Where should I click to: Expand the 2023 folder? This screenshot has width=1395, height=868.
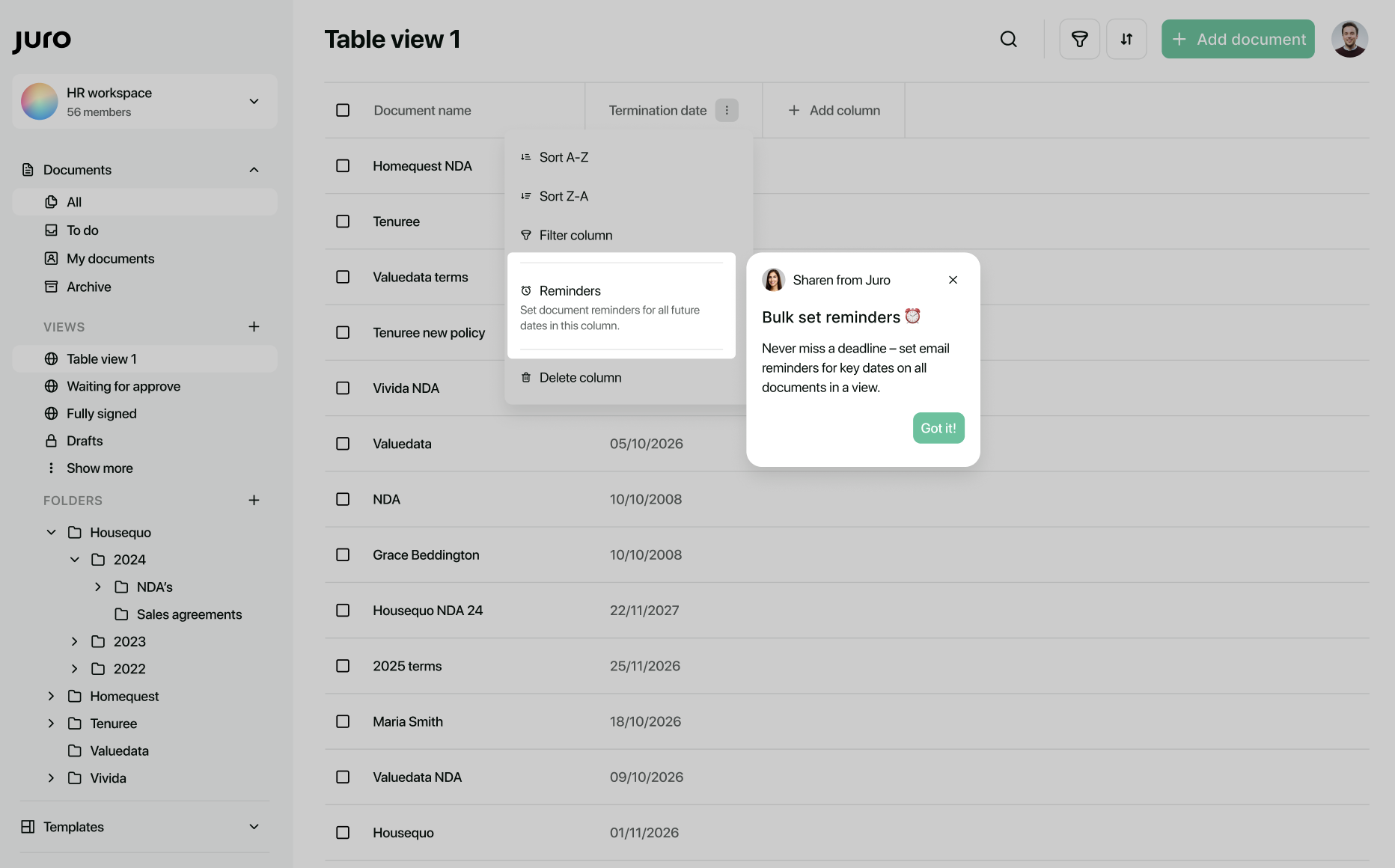coord(74,641)
